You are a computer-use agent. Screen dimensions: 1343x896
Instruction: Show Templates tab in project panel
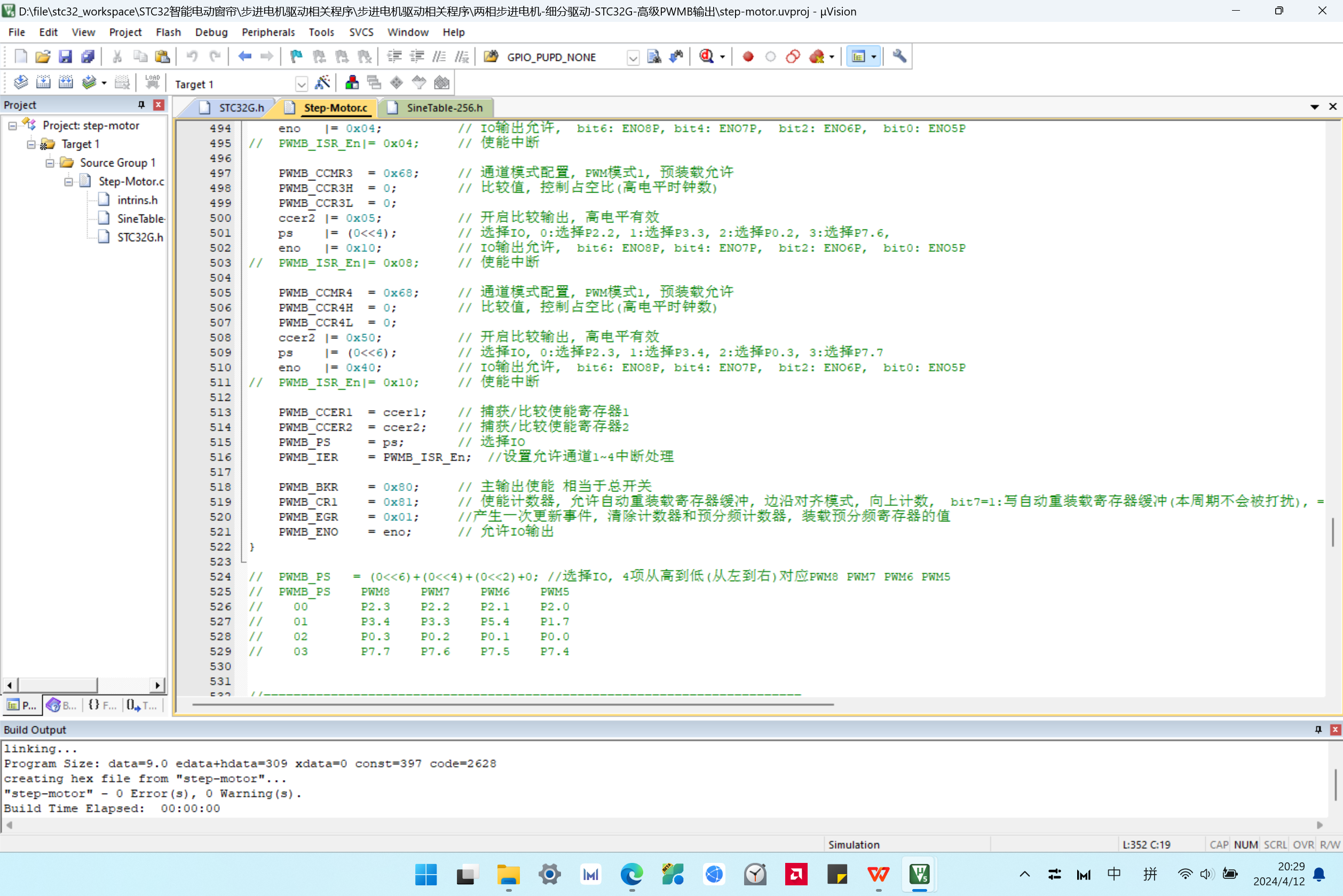tap(142, 705)
